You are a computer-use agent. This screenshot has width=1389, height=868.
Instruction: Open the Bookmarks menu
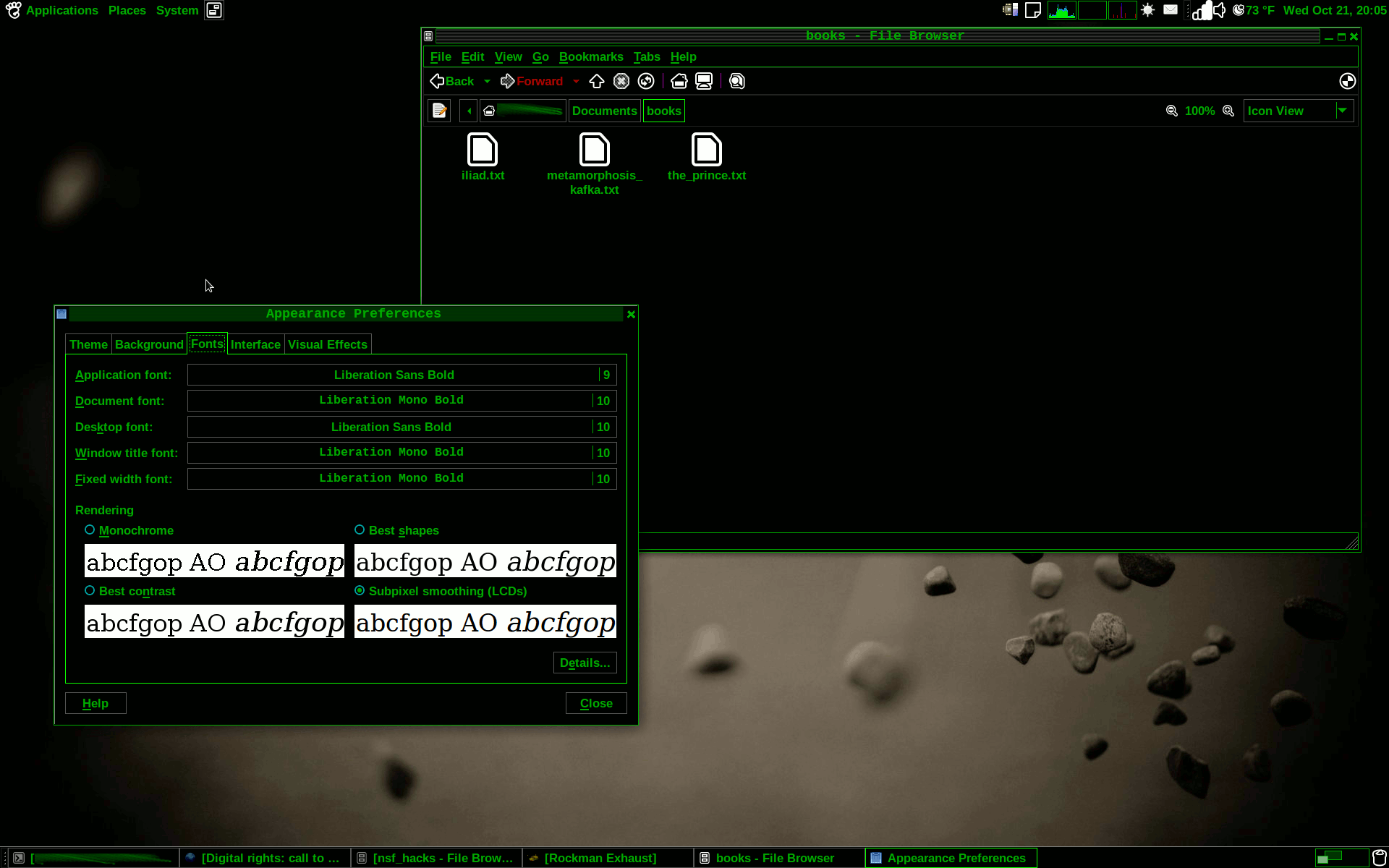[x=590, y=56]
